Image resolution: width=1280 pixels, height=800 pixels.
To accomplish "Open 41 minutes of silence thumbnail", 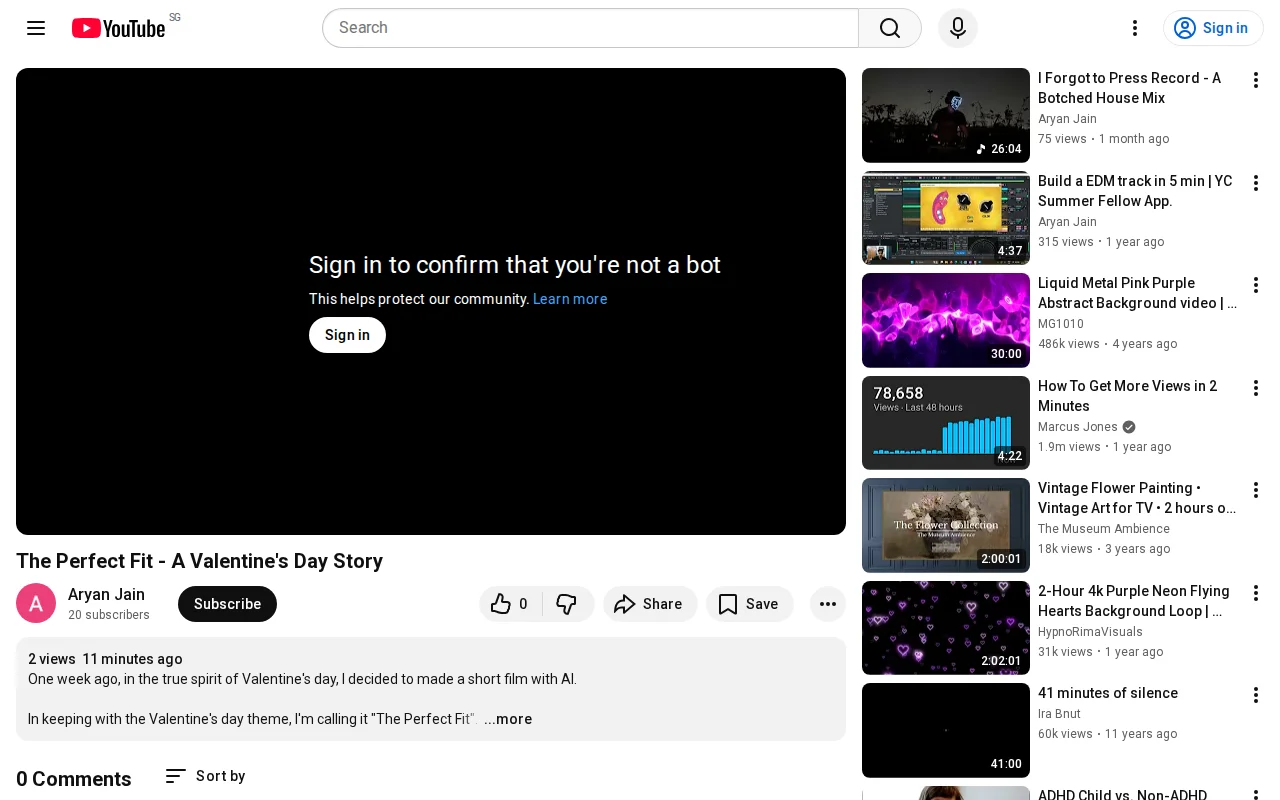I will tap(946, 730).
